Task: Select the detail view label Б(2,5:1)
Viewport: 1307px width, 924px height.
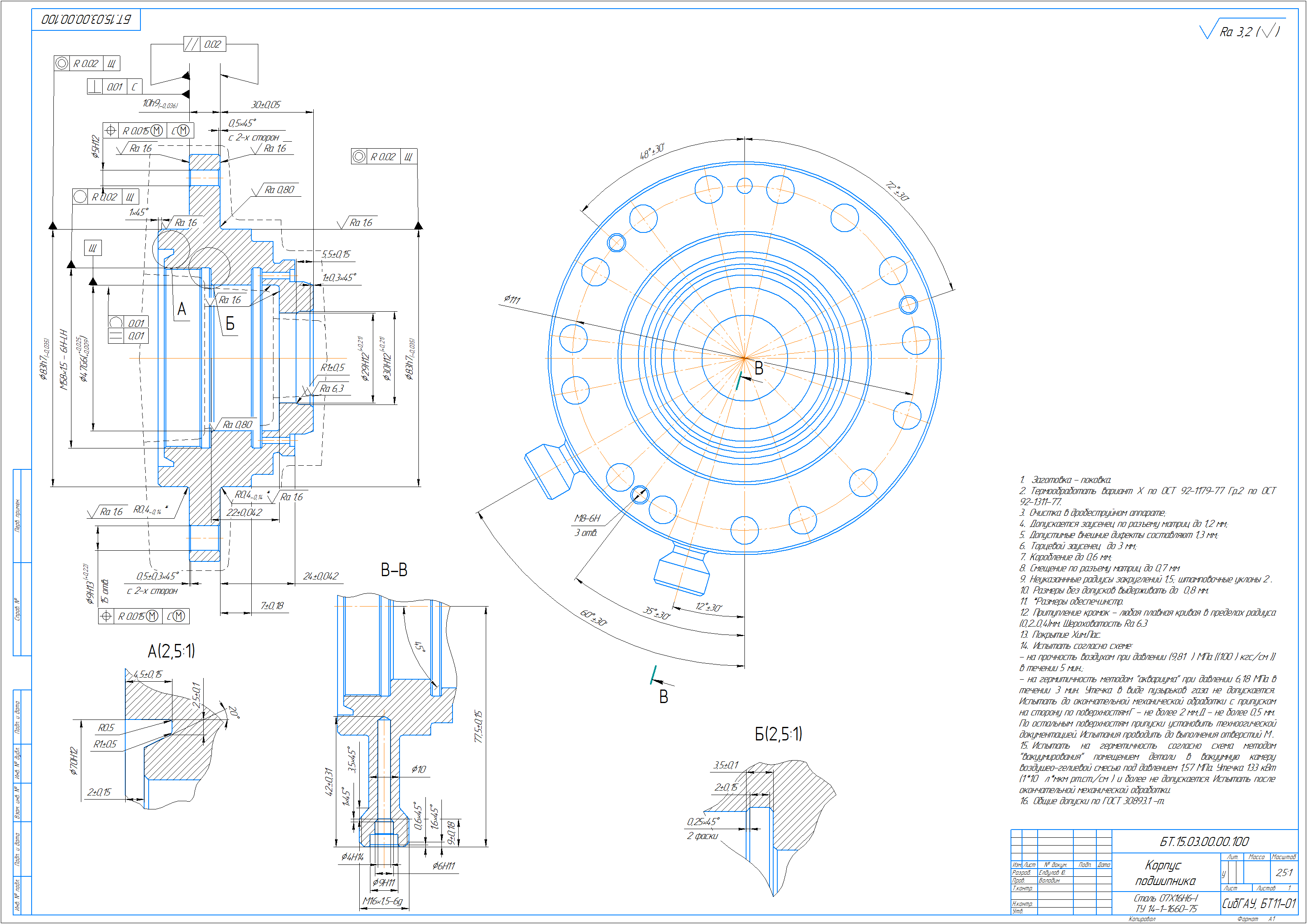Action: click(778, 734)
